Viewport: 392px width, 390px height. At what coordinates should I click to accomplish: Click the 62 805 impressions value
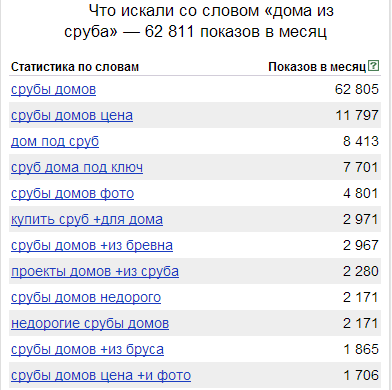(357, 89)
